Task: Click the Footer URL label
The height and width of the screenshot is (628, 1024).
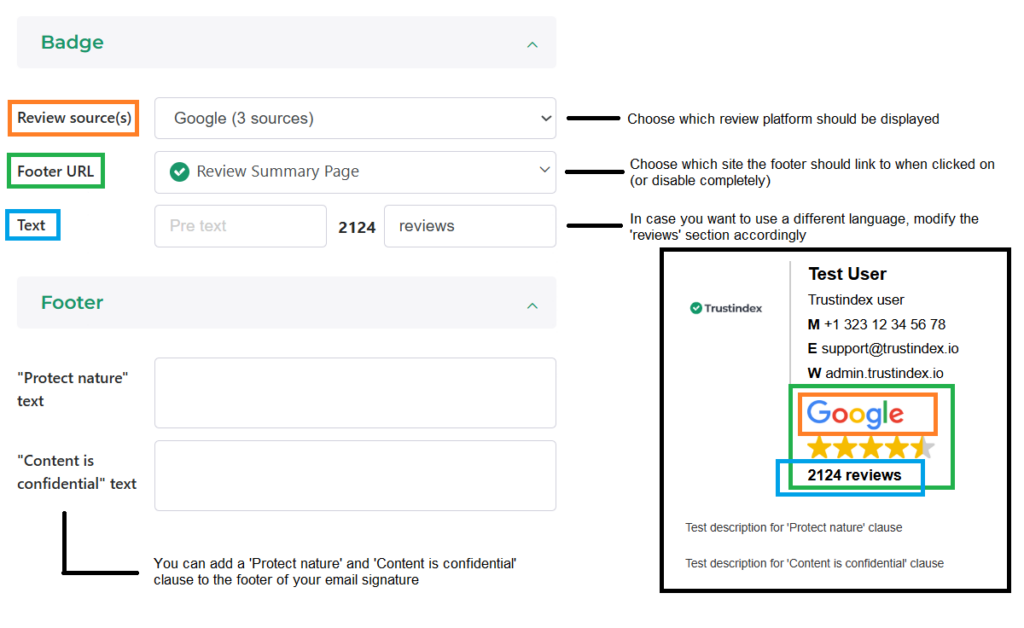Action: pos(56,171)
